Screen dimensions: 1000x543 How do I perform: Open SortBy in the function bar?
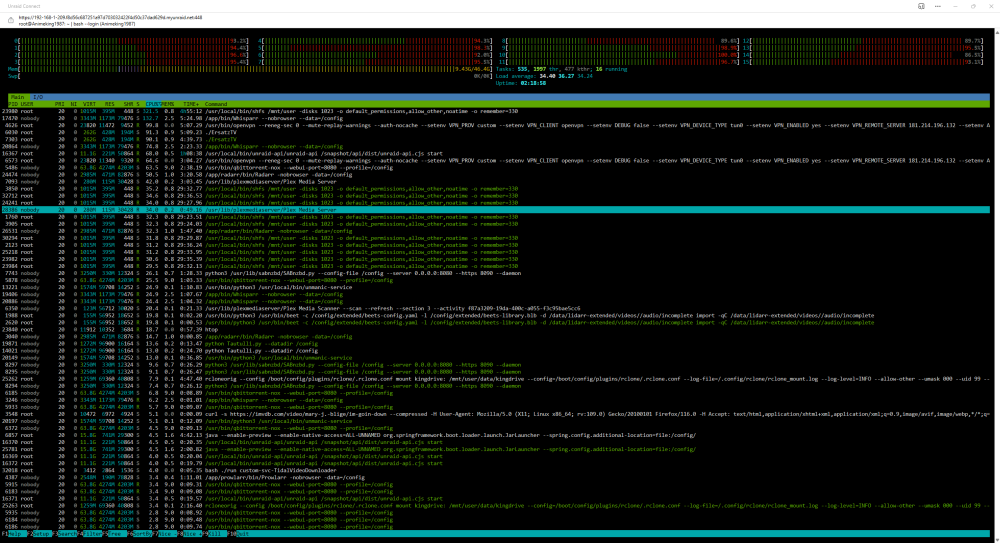(140, 534)
